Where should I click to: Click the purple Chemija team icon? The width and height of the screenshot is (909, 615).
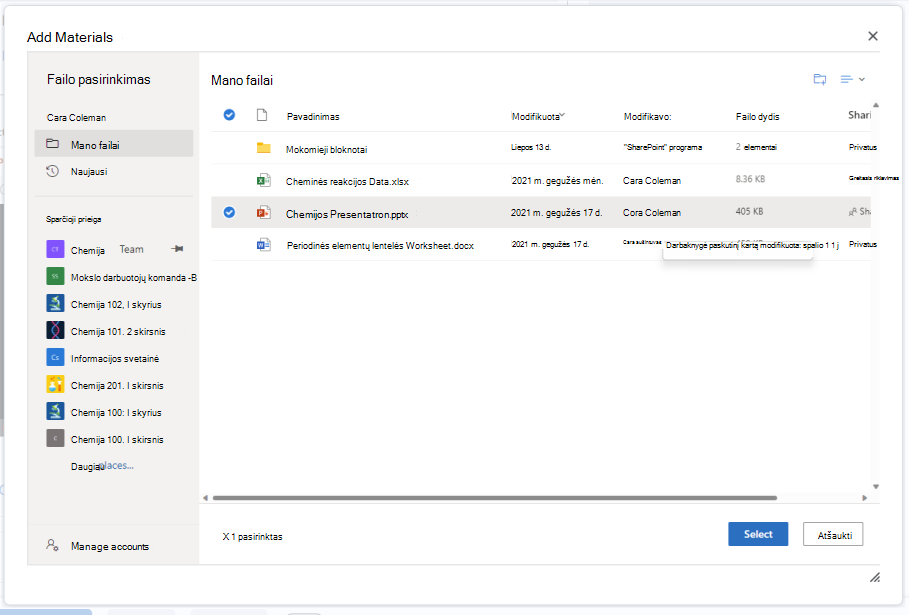click(55, 250)
